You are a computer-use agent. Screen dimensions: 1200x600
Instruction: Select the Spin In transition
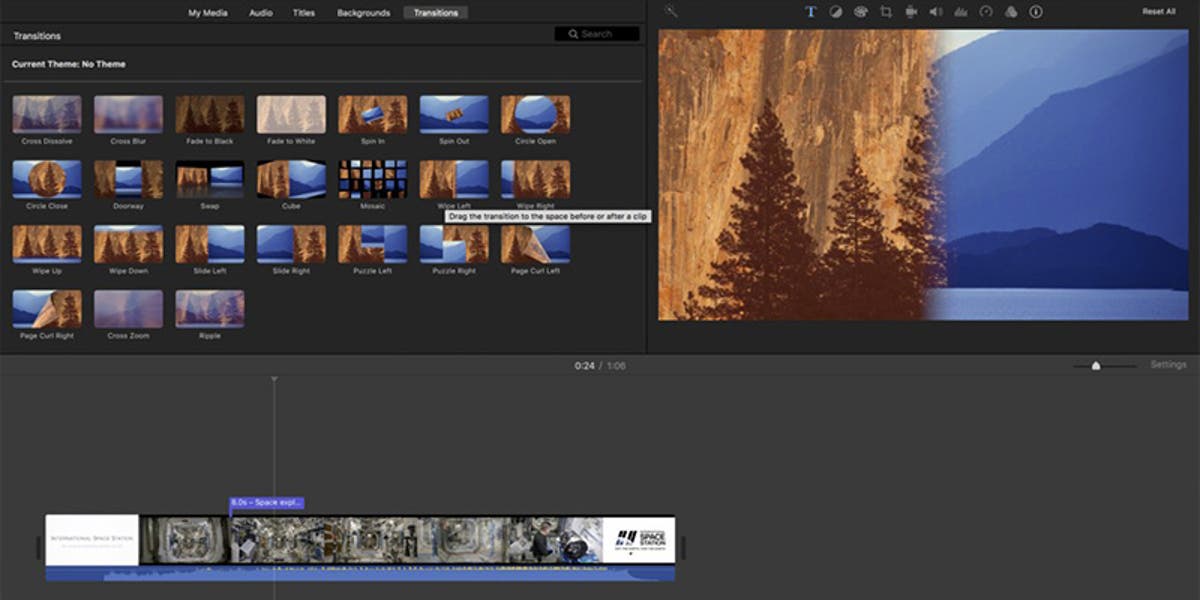[x=373, y=120]
